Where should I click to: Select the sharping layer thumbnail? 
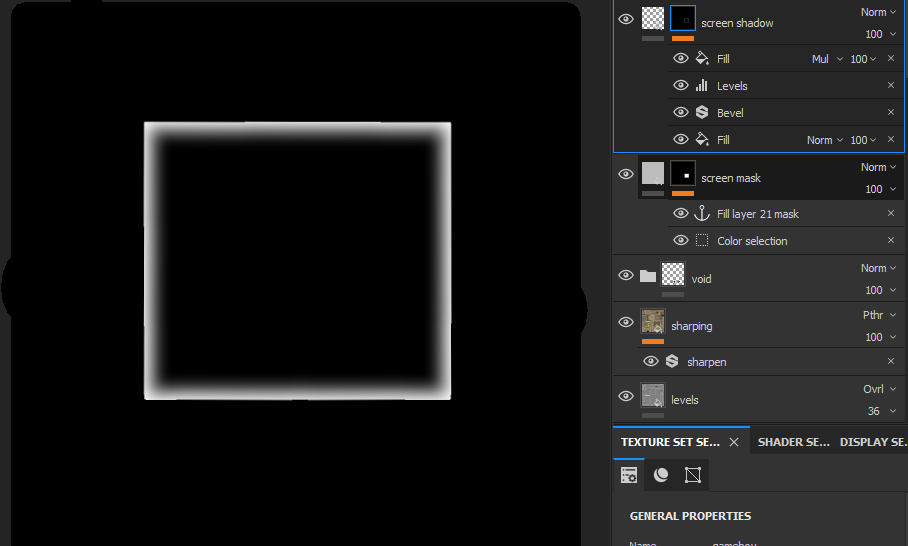pos(653,321)
